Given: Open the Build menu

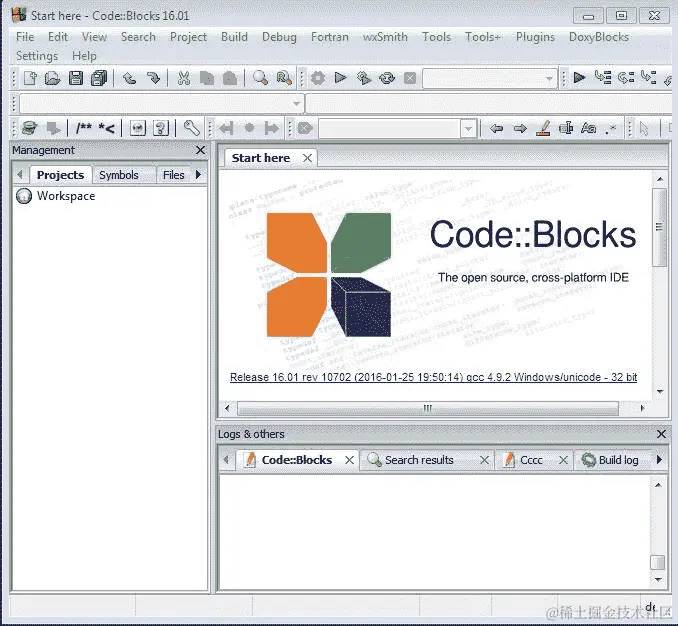Looking at the screenshot, I should tap(234, 37).
